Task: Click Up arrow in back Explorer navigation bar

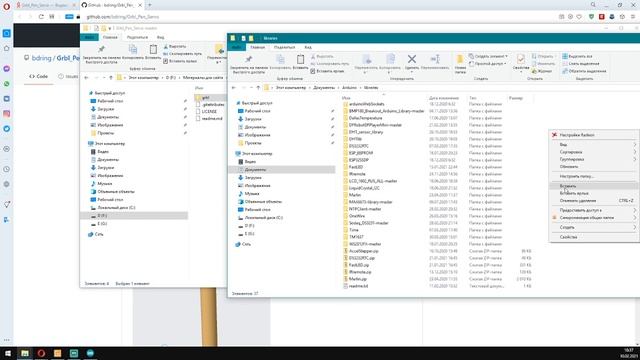Action: (x=111, y=78)
